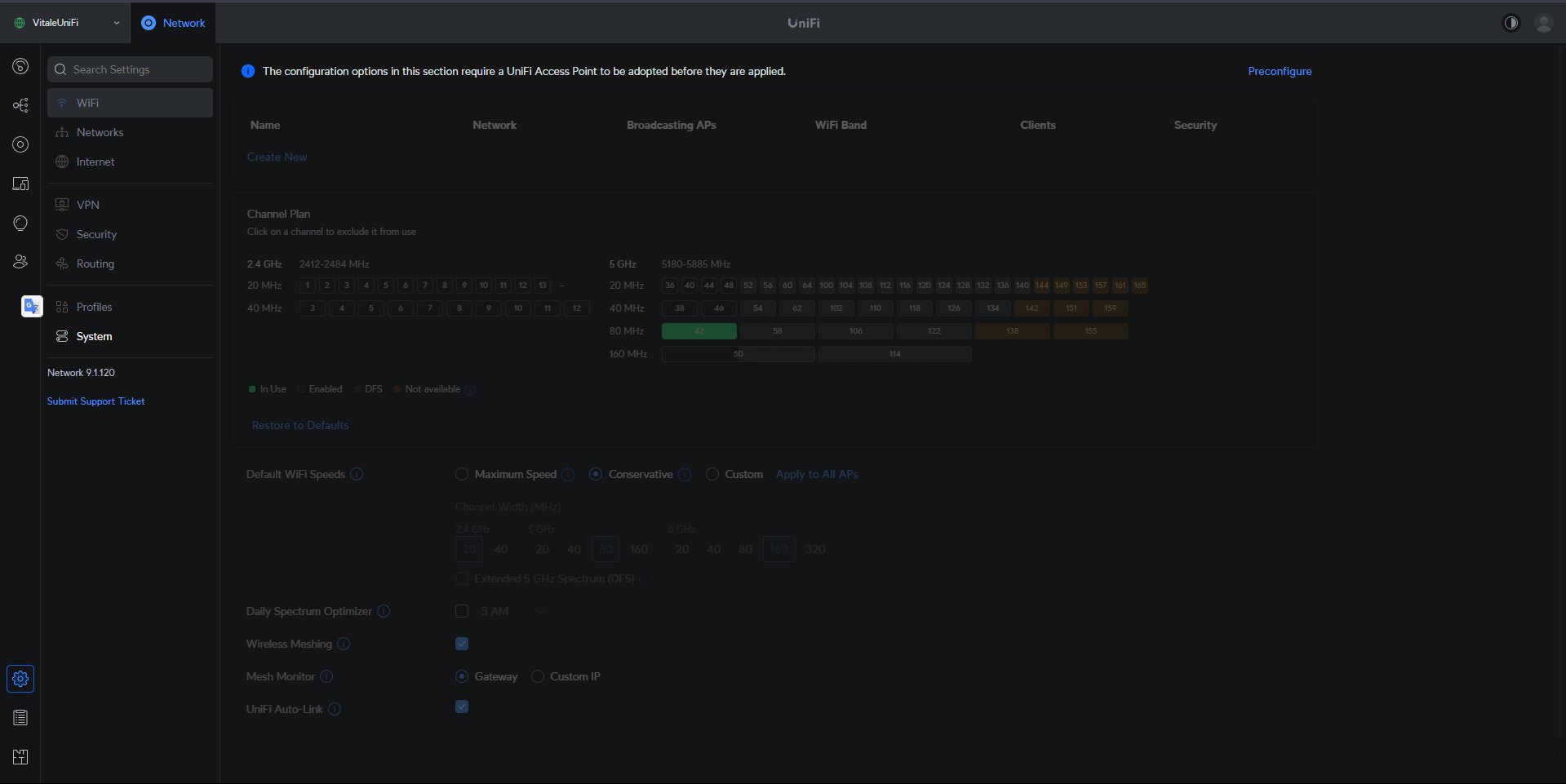The width and height of the screenshot is (1566, 784).
Task: Open Internet settings in sidebar
Action: (x=130, y=162)
